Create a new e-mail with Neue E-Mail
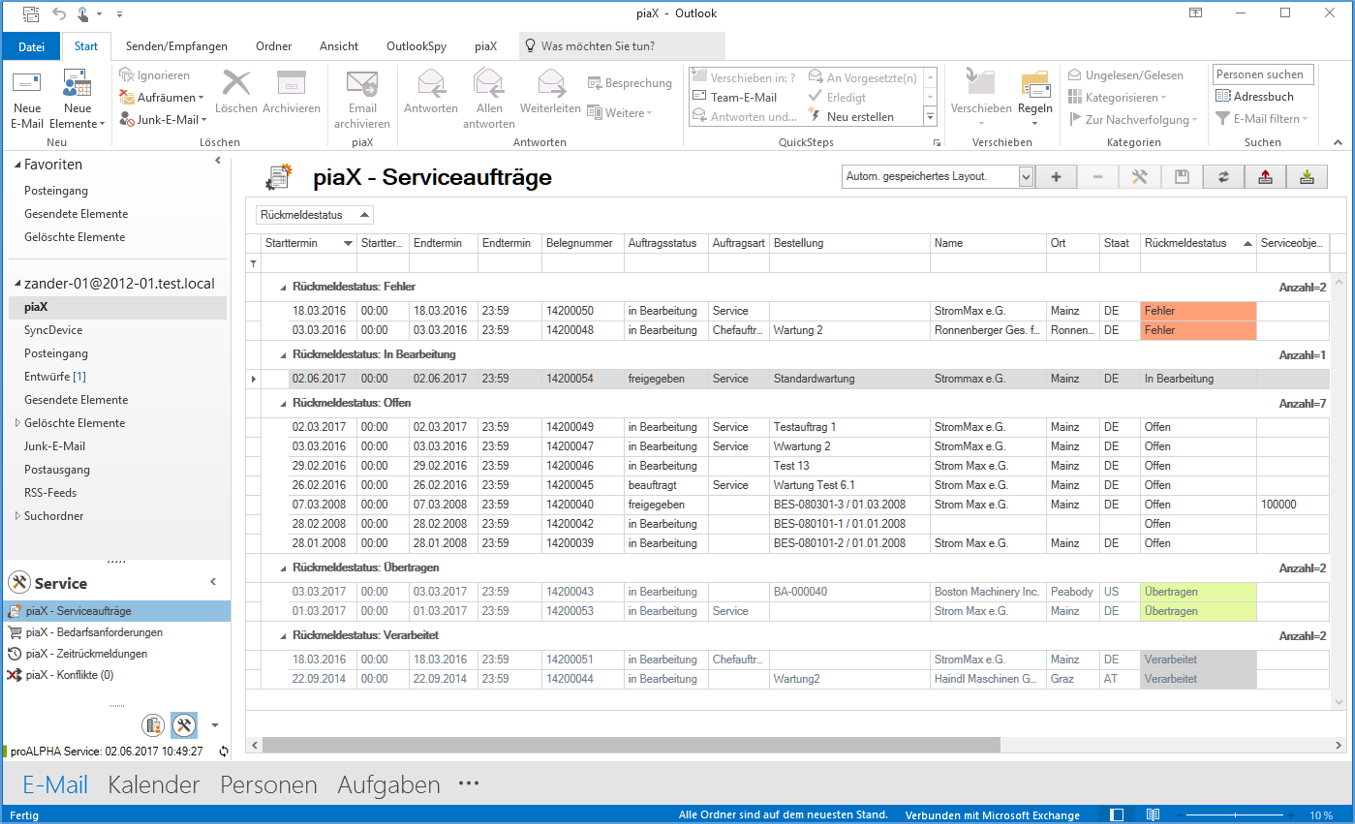1355x824 pixels. tap(27, 100)
